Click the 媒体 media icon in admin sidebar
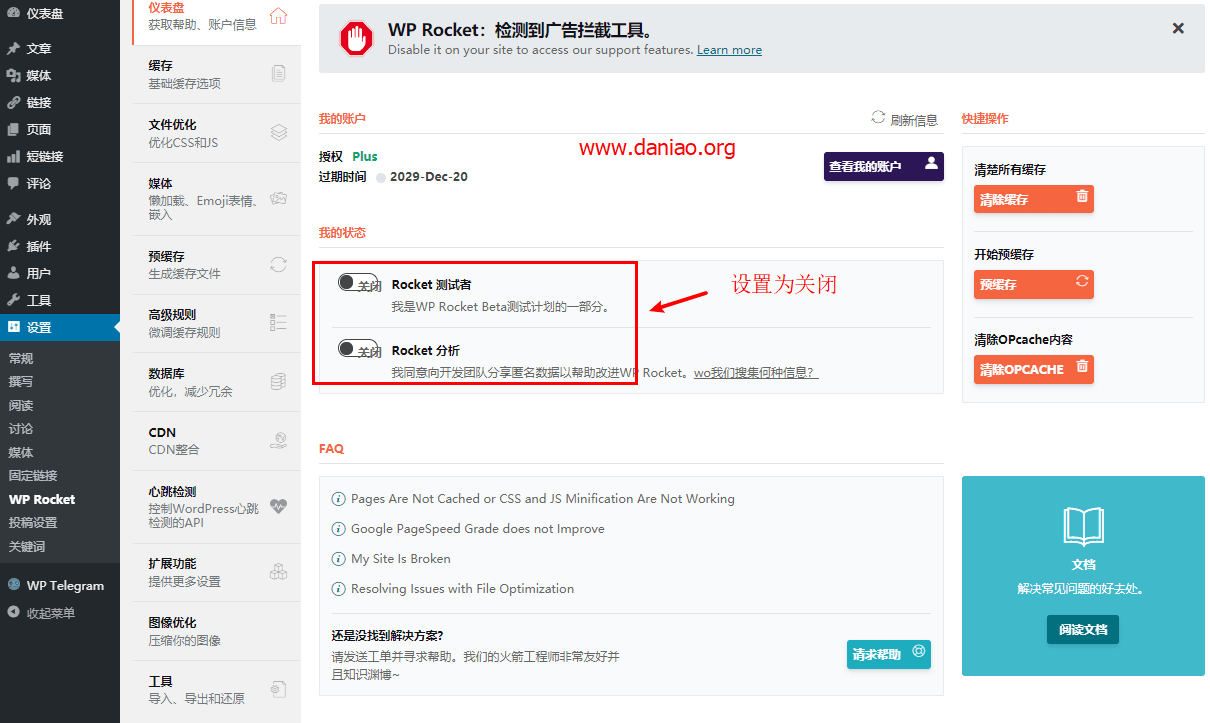Viewport: 1210px width, 723px height. point(13,75)
